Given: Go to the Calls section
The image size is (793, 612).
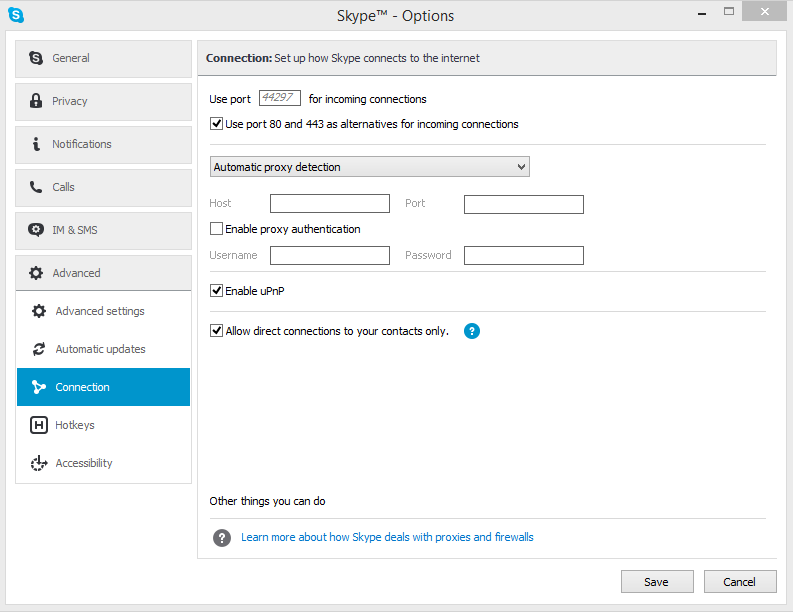Looking at the screenshot, I should (x=103, y=188).
